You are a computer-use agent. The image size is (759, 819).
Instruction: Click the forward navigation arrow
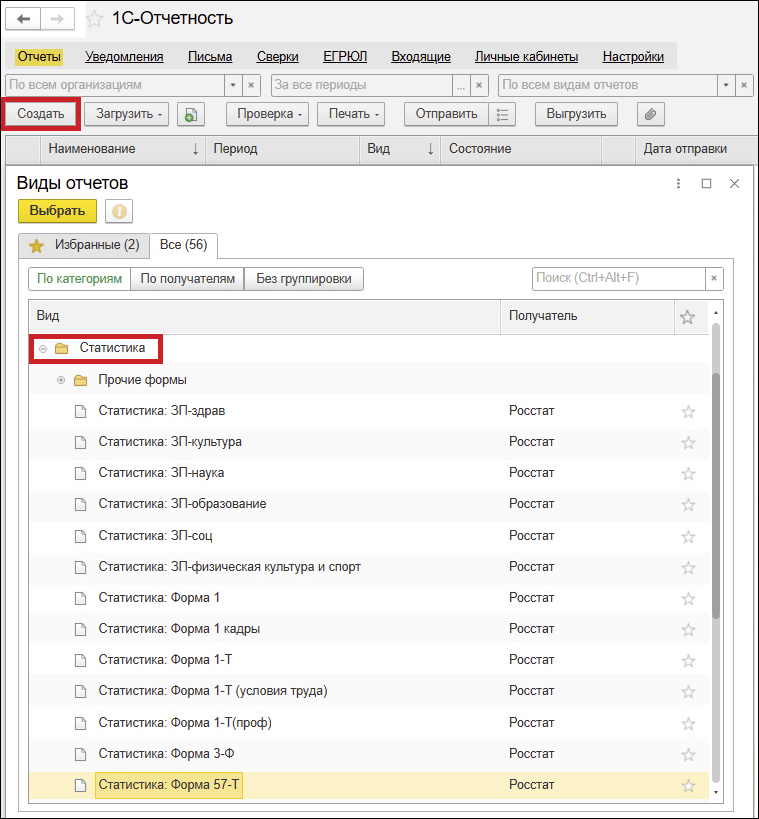[x=57, y=19]
